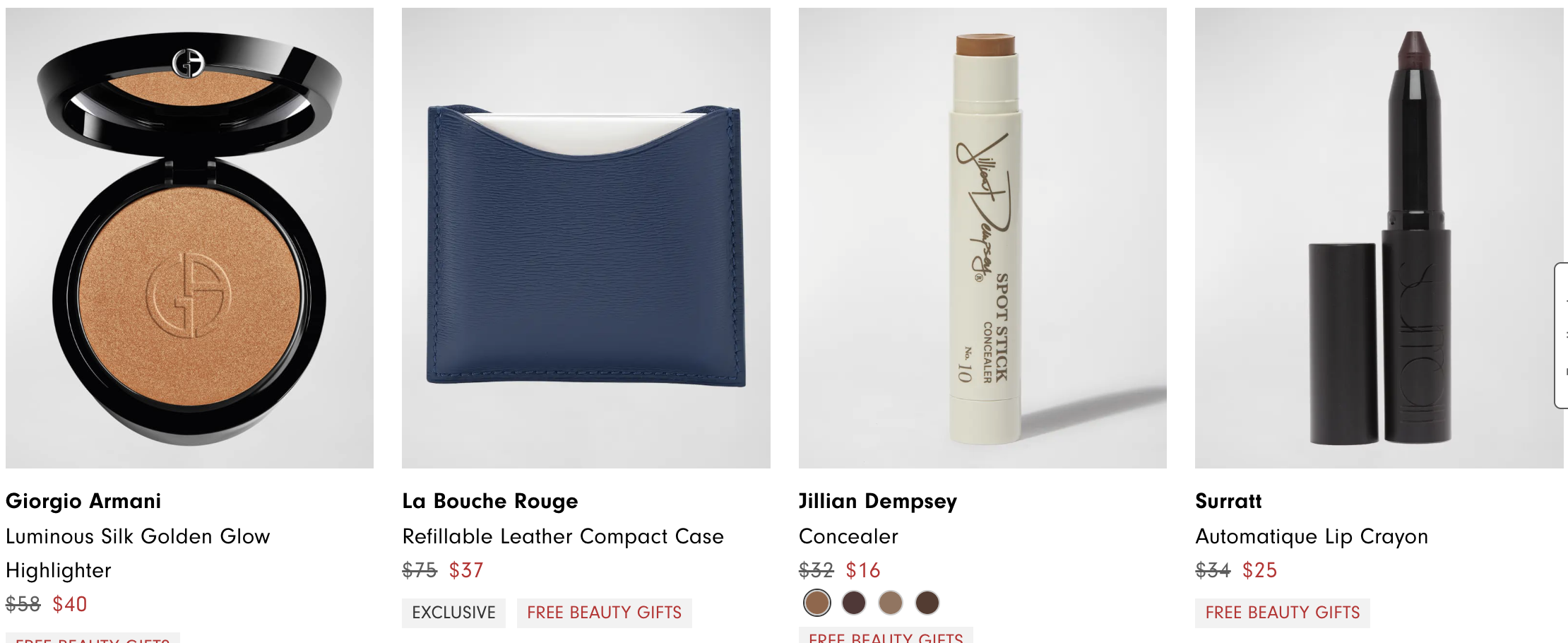
Task: Select the first tan concealer shade swatch
Action: click(817, 603)
